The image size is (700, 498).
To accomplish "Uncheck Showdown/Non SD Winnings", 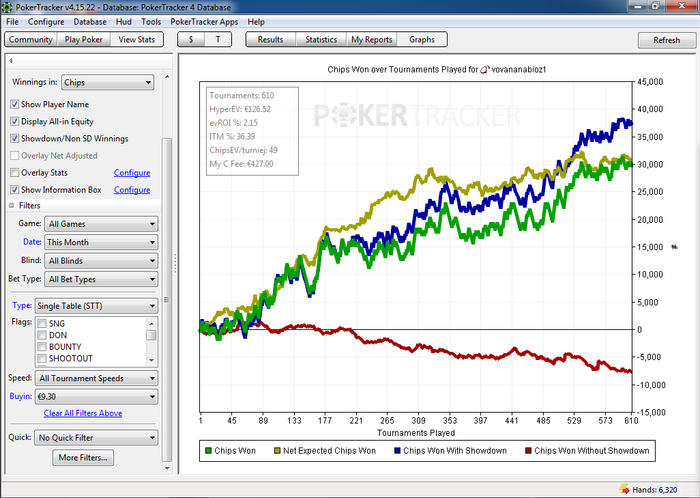I will click(x=15, y=138).
